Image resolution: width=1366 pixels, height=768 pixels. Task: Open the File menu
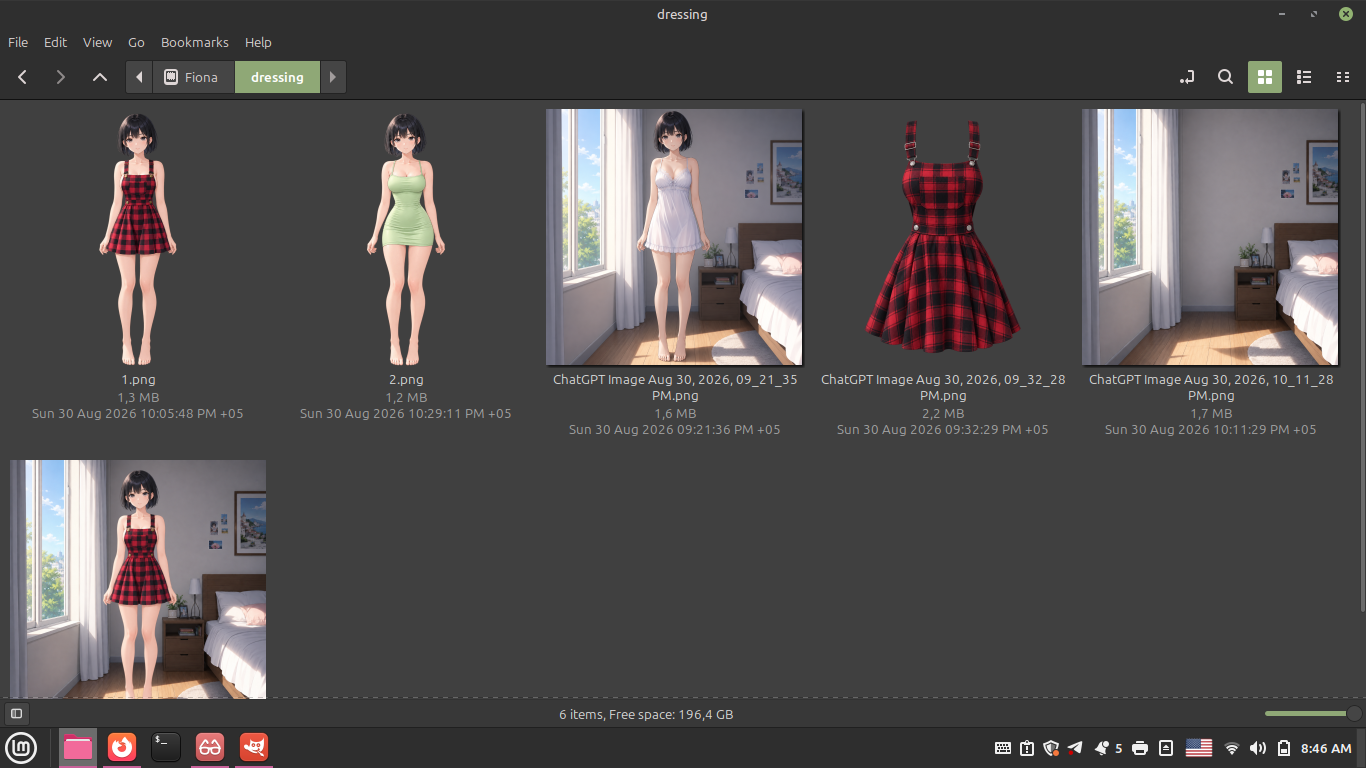point(18,42)
